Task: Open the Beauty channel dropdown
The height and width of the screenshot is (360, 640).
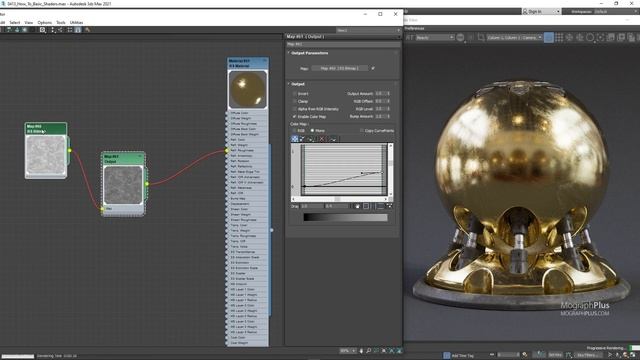Action: [435, 38]
